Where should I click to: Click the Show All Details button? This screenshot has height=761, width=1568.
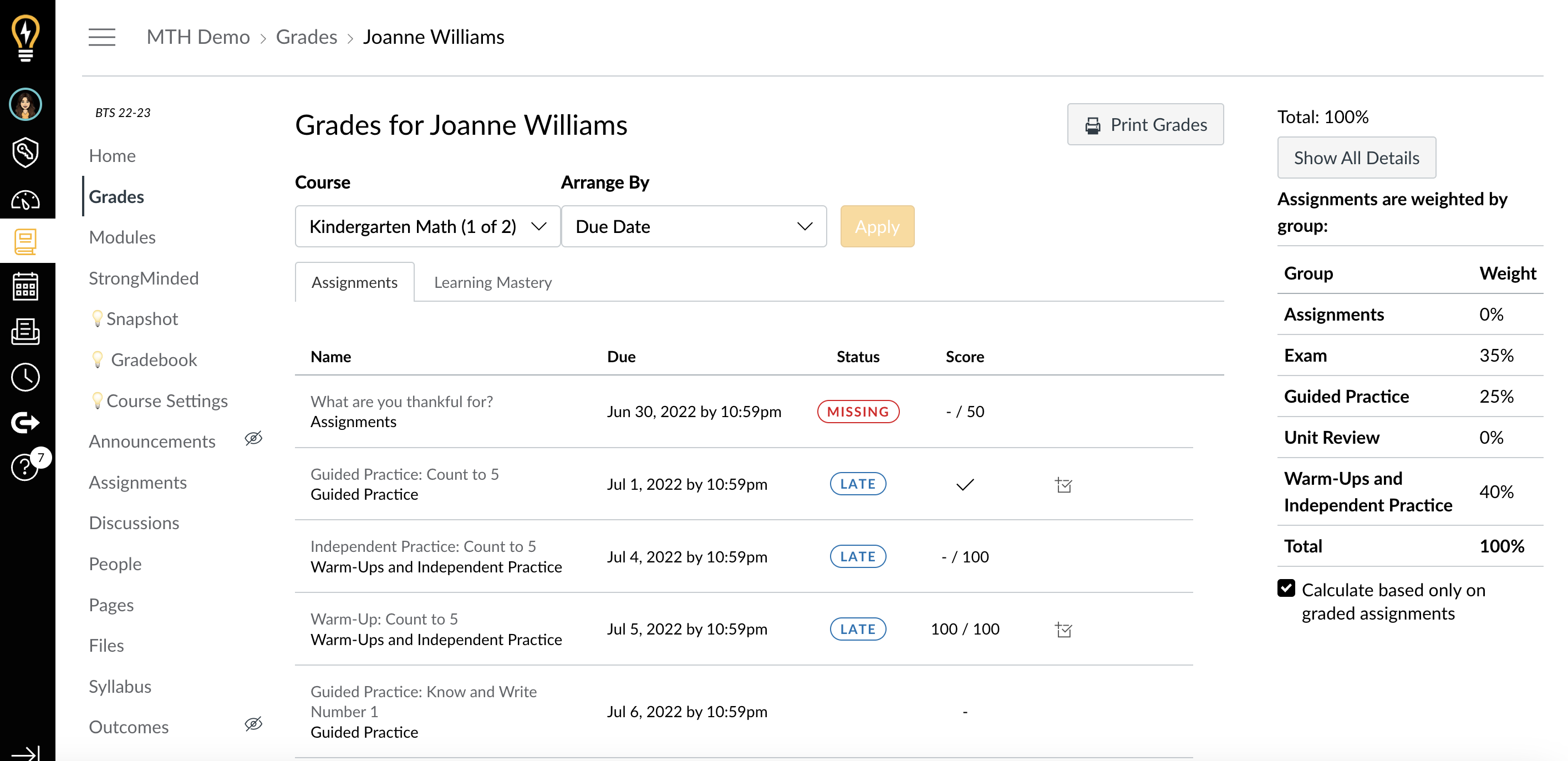pos(1356,158)
